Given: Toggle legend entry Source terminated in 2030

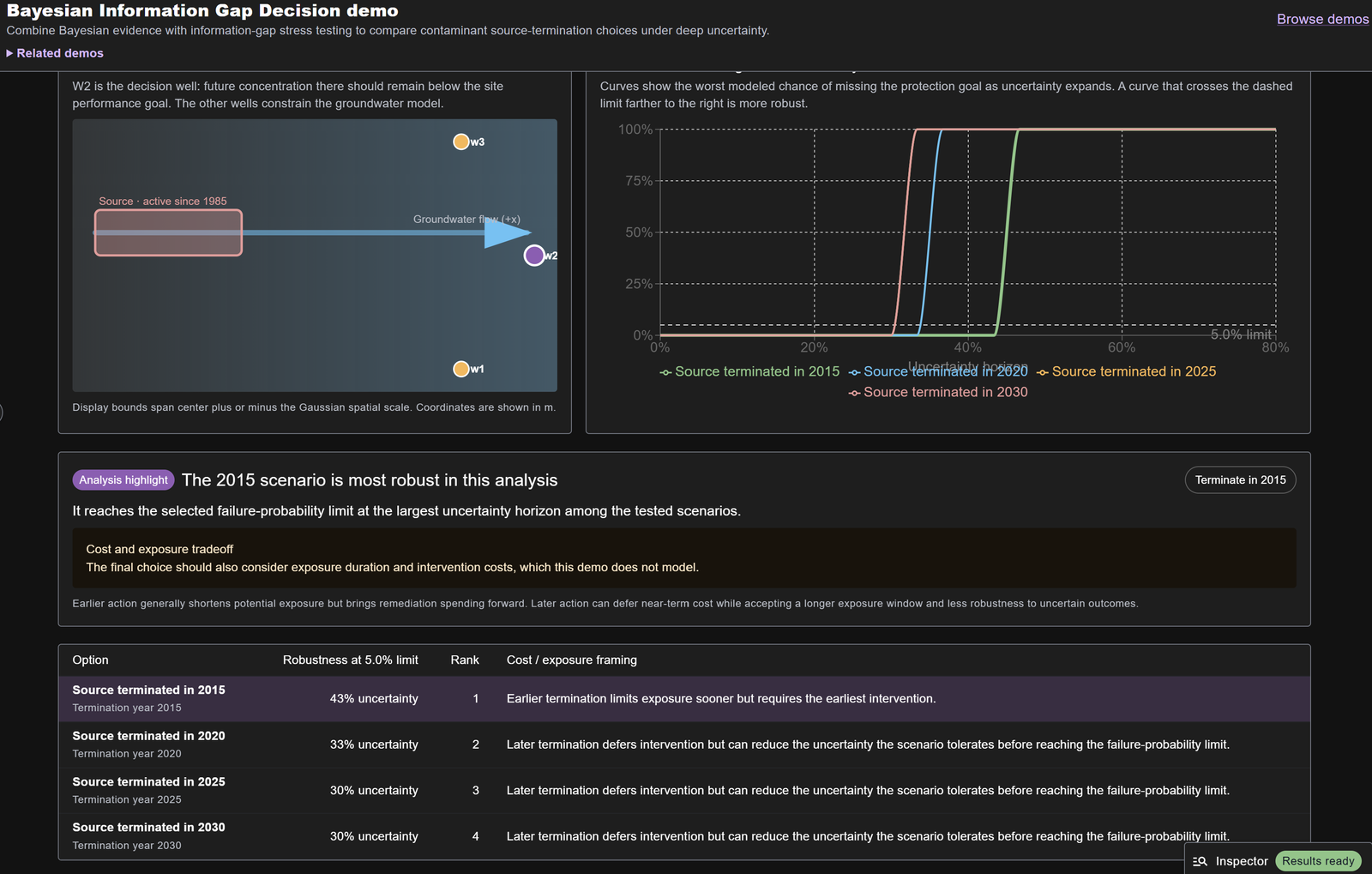Looking at the screenshot, I should pos(938,392).
